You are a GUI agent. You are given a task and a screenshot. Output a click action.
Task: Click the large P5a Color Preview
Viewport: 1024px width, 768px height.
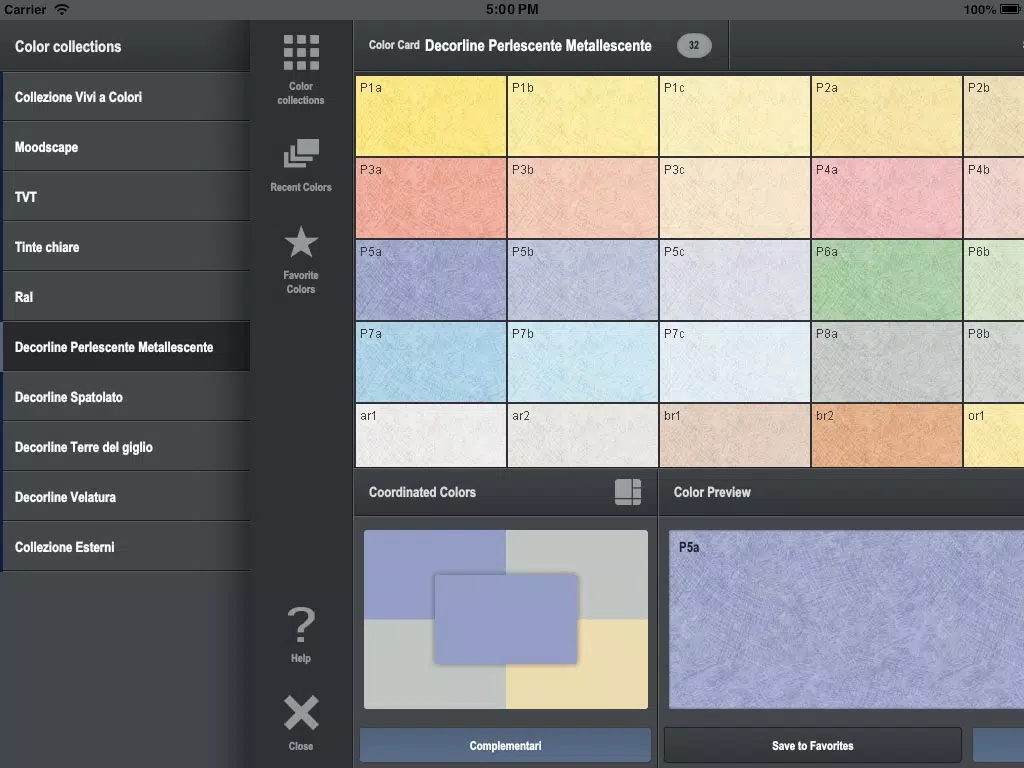point(846,619)
